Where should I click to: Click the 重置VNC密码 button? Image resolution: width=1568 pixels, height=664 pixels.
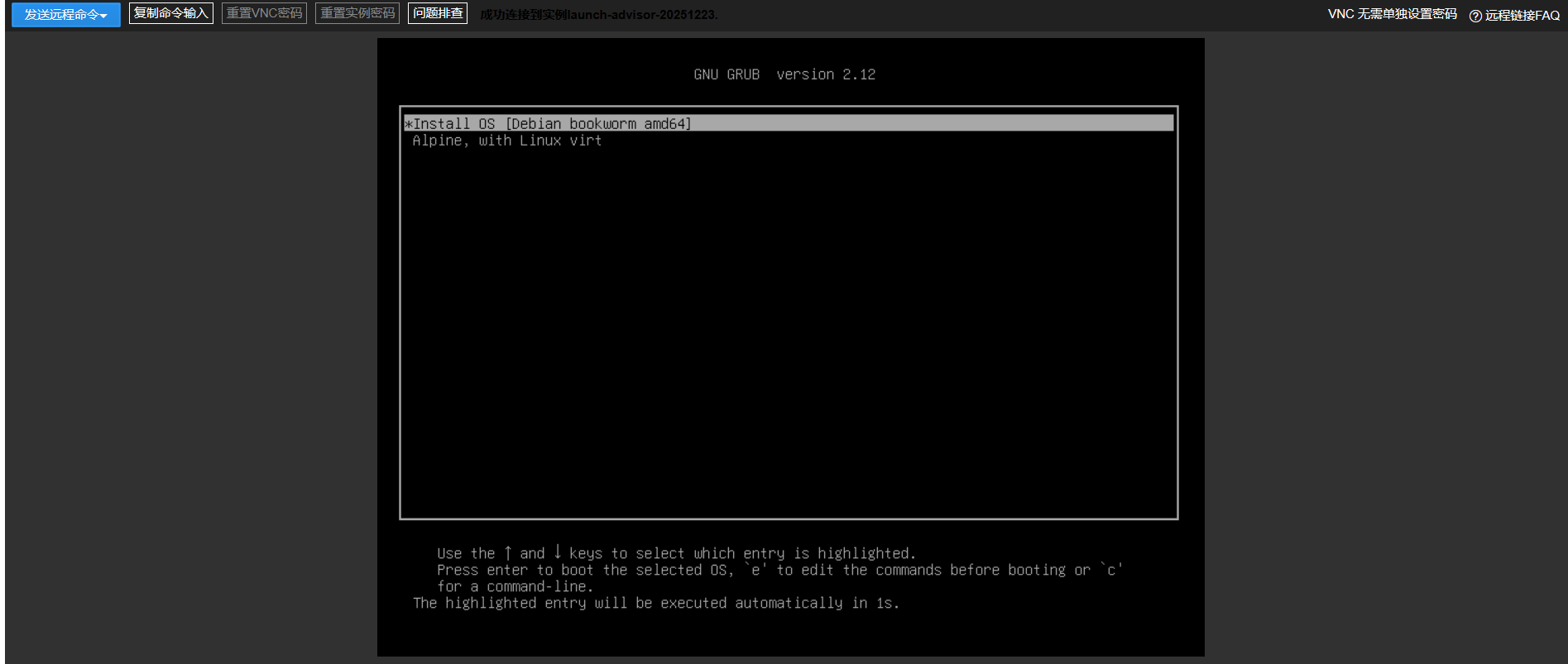pos(265,13)
